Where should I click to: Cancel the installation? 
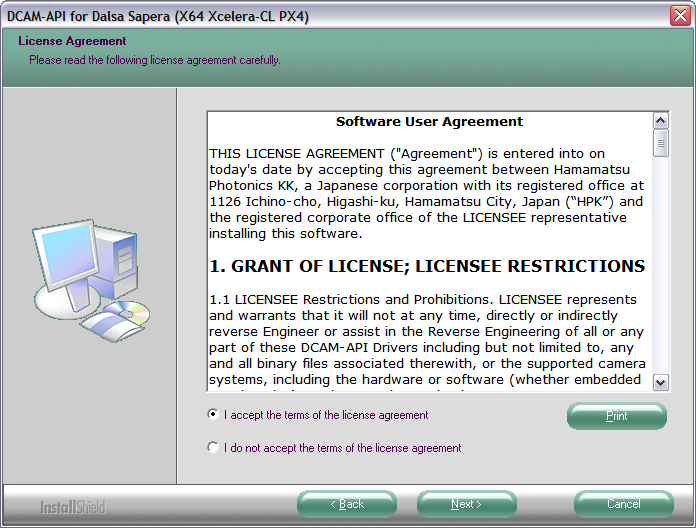pos(622,504)
